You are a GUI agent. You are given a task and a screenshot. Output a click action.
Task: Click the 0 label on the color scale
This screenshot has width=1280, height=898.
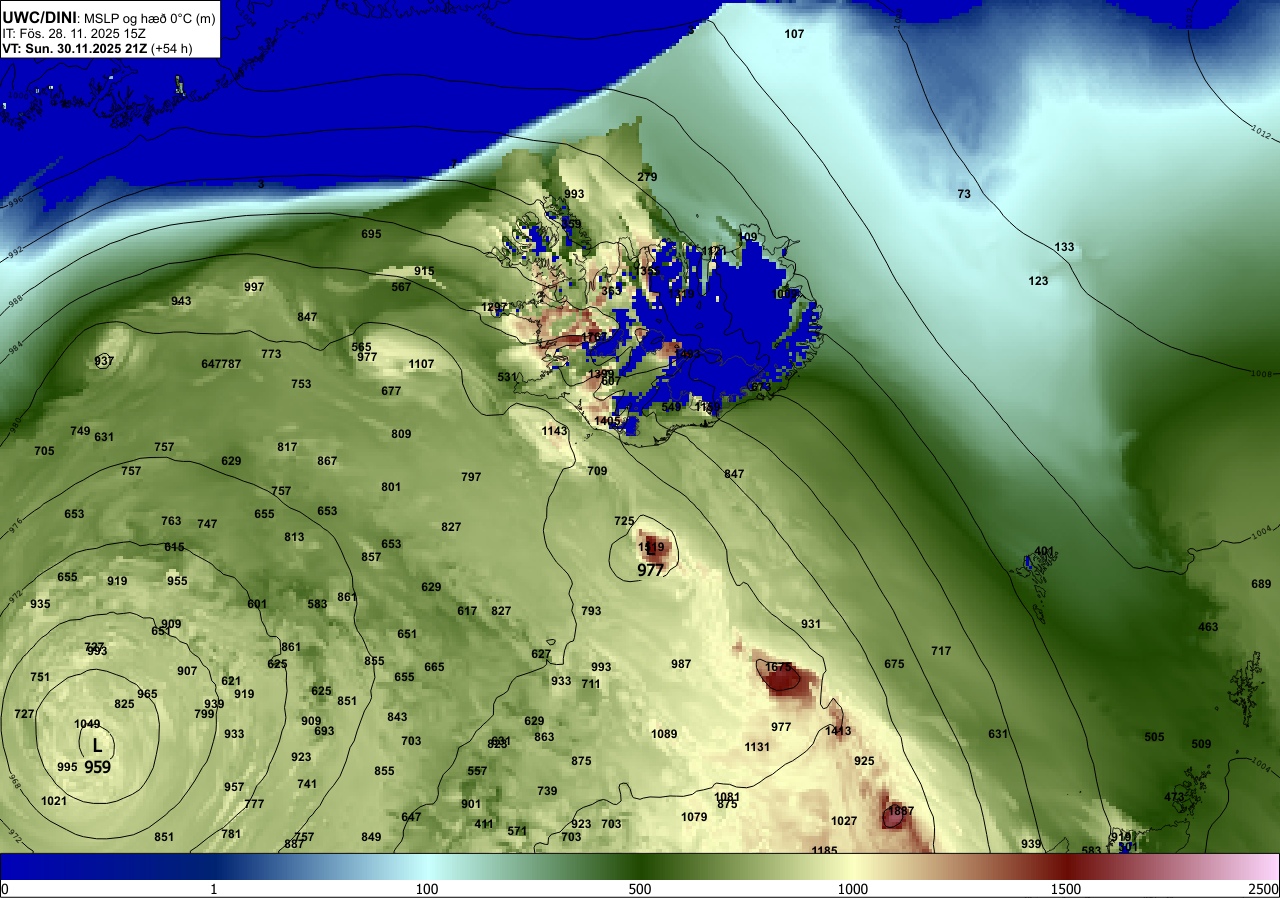[5, 889]
